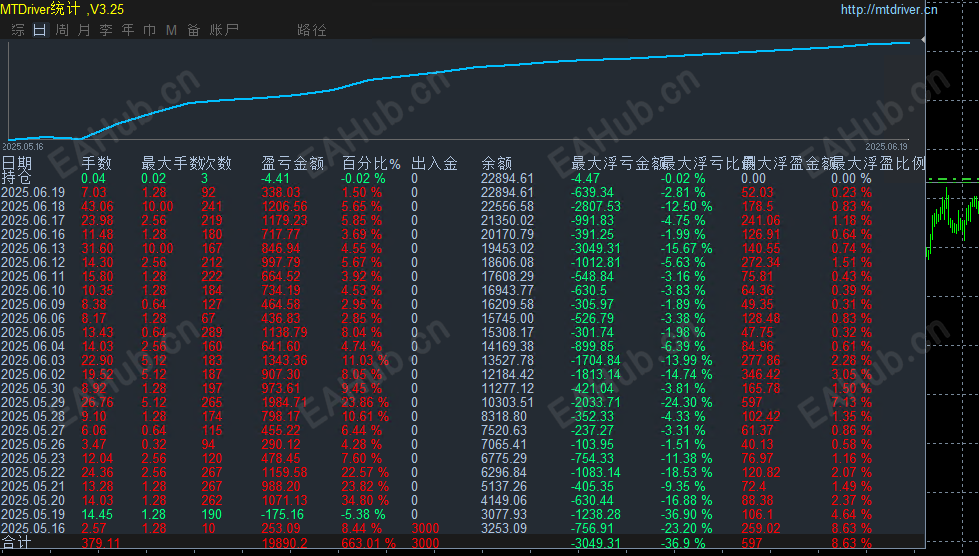The image size is (979, 556).
Task: Click the lots value 43.06
Action: 97,206
